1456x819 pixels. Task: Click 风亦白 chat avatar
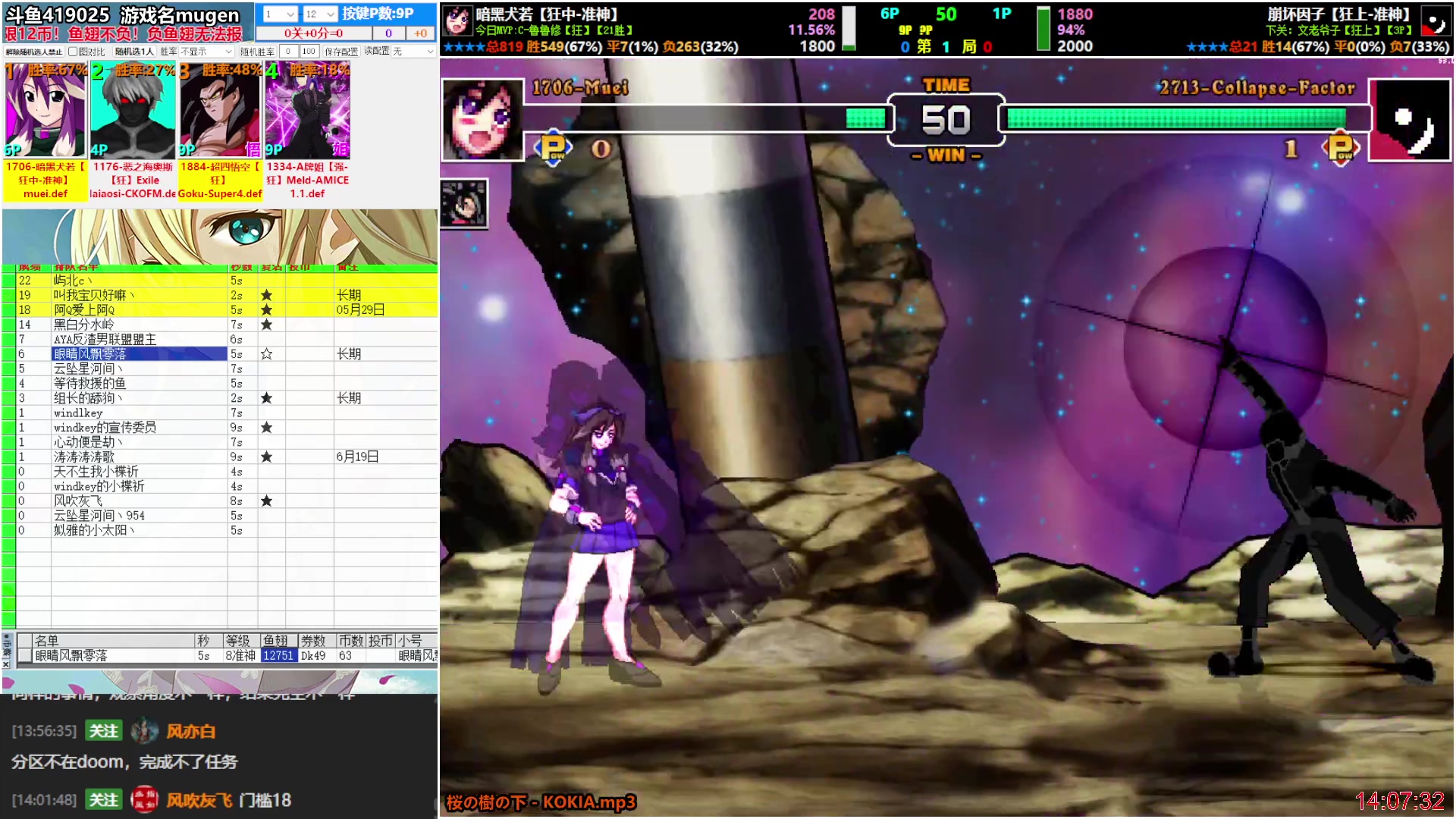click(x=144, y=731)
